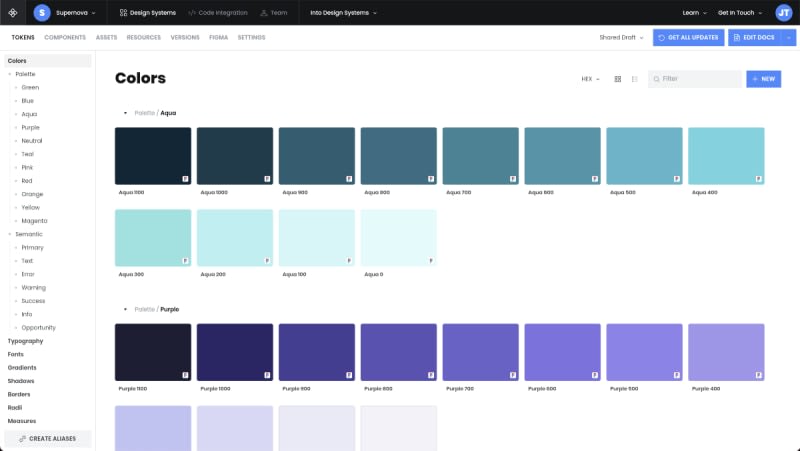This screenshot has width=800, height=451.
Task: Switch to the Components tab
Action: [x=65, y=37]
